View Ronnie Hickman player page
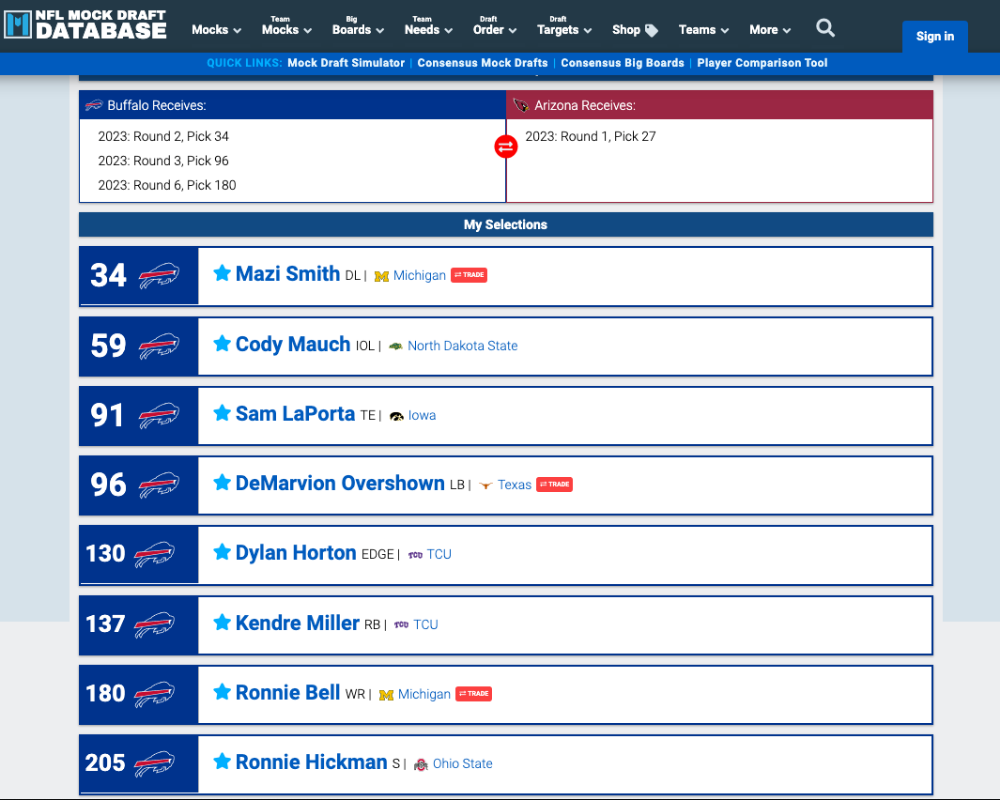1000x800 pixels. tap(311, 762)
